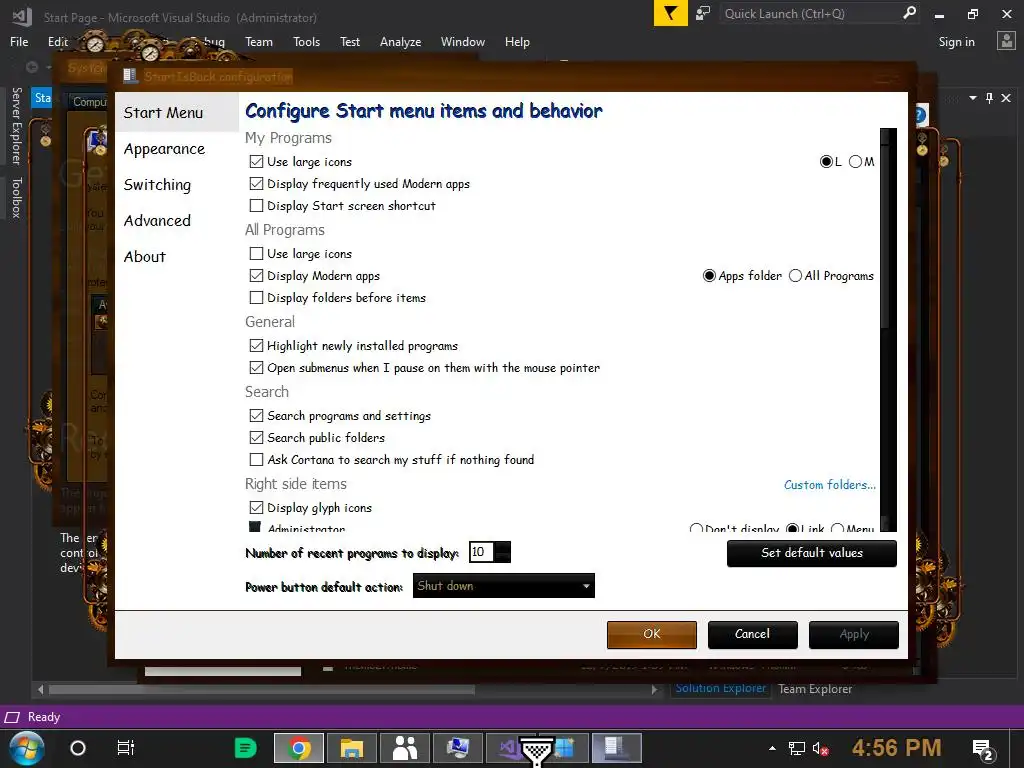Click the blue help icon behind the dialog
Screen dimensions: 1024x768
[919, 116]
